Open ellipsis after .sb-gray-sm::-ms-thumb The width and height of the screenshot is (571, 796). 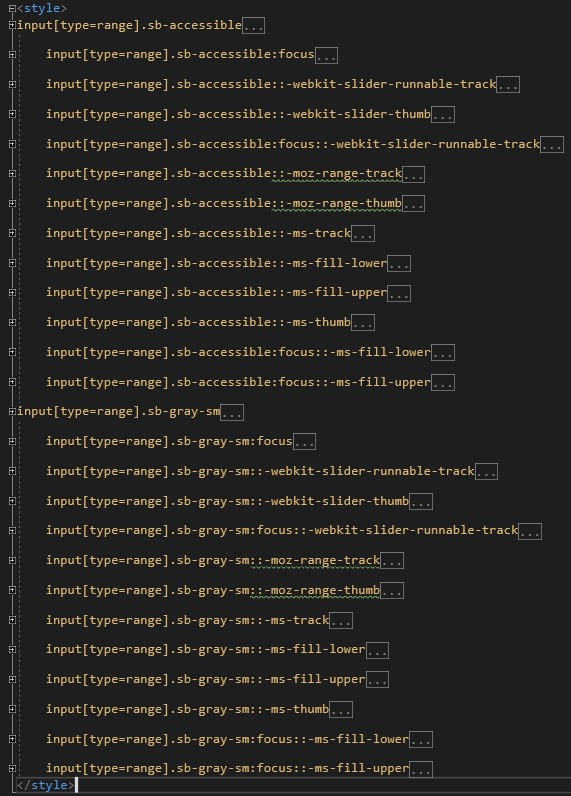pos(341,710)
